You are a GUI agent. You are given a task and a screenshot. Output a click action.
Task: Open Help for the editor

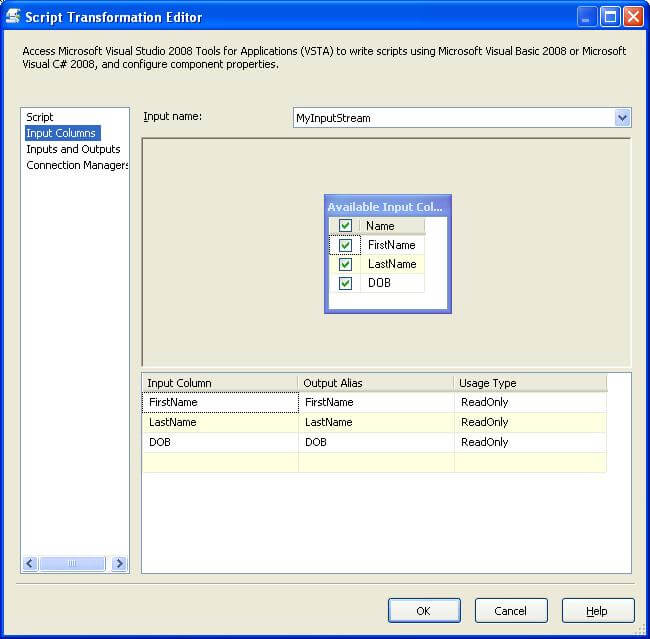click(x=598, y=610)
